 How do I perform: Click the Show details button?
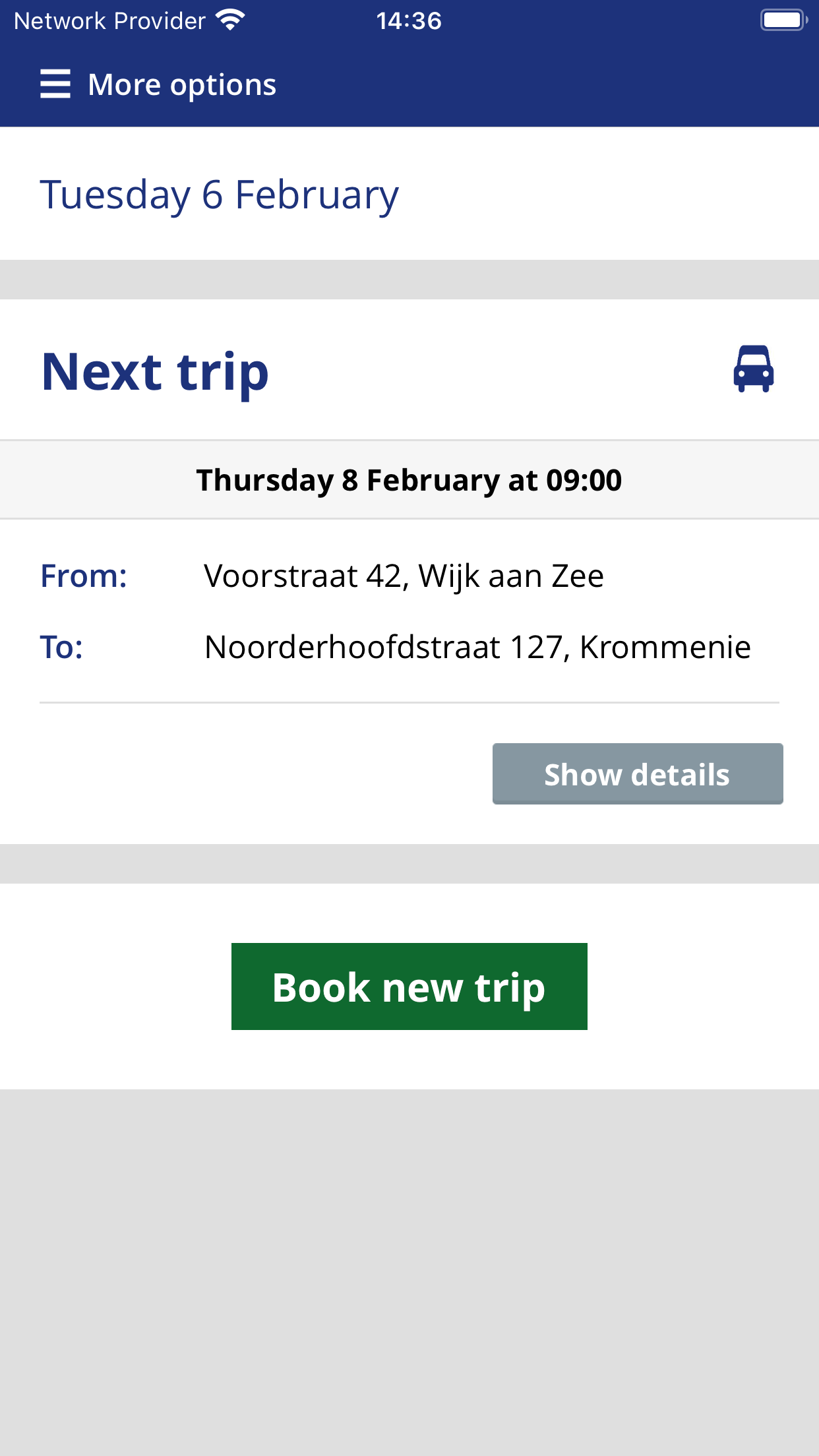(638, 774)
